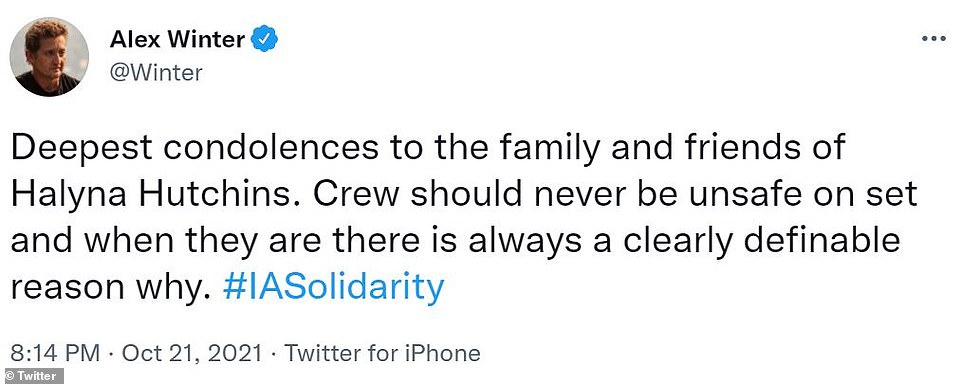Image resolution: width=962 pixels, height=384 pixels.
Task: Open the Oct 21, 2021 date link
Action: pyautogui.click(x=191, y=353)
